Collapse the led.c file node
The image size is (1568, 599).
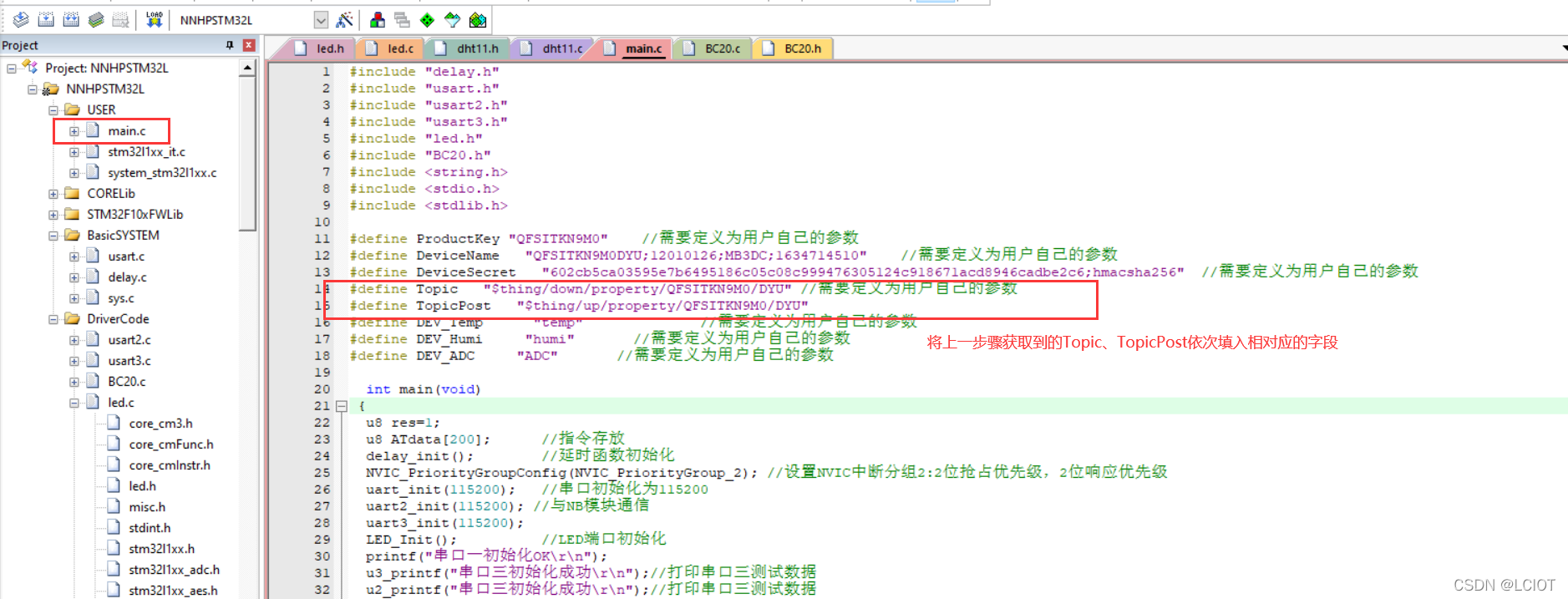tap(74, 403)
